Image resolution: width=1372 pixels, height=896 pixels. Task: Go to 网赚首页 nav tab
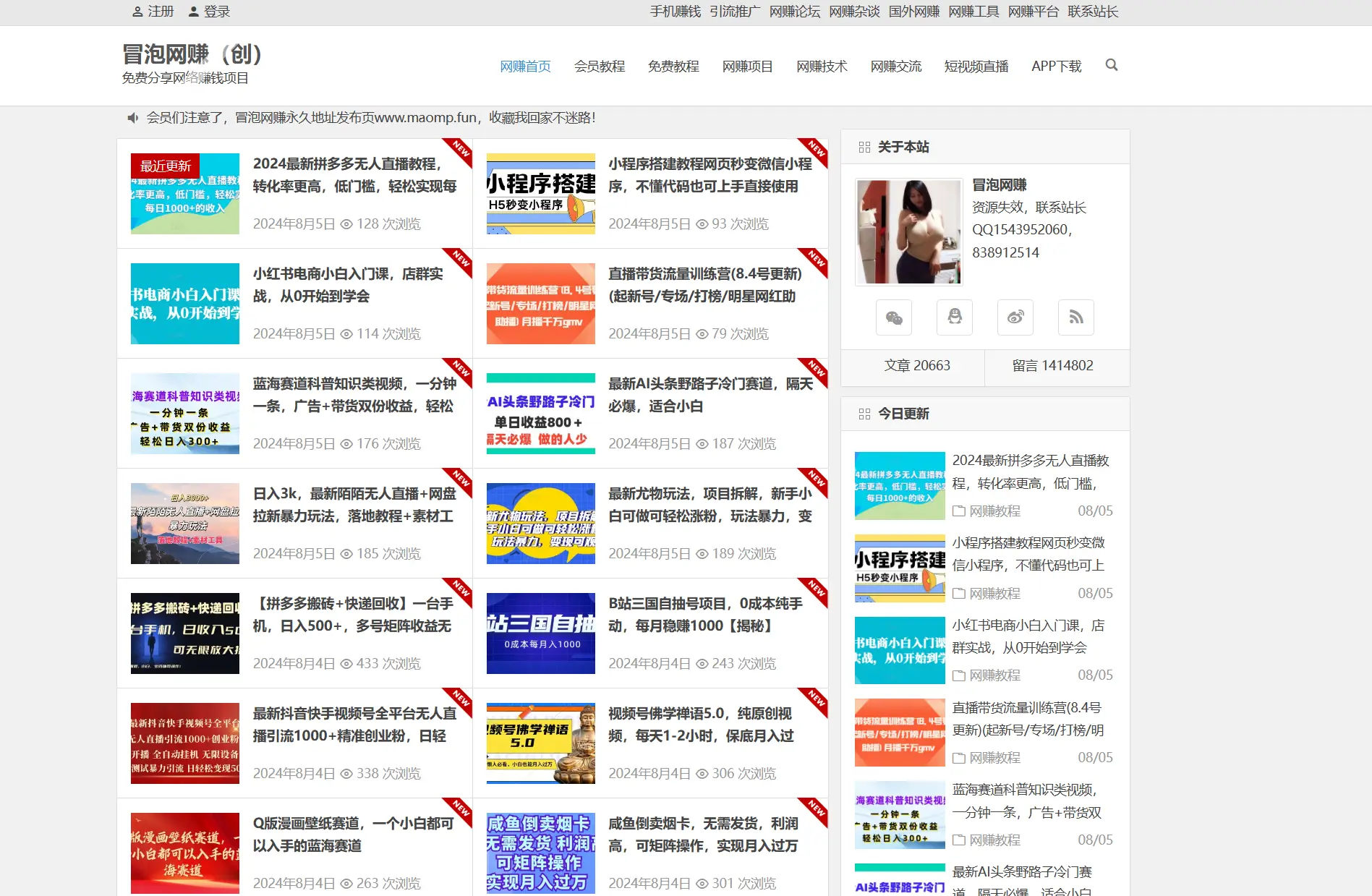[x=526, y=67]
